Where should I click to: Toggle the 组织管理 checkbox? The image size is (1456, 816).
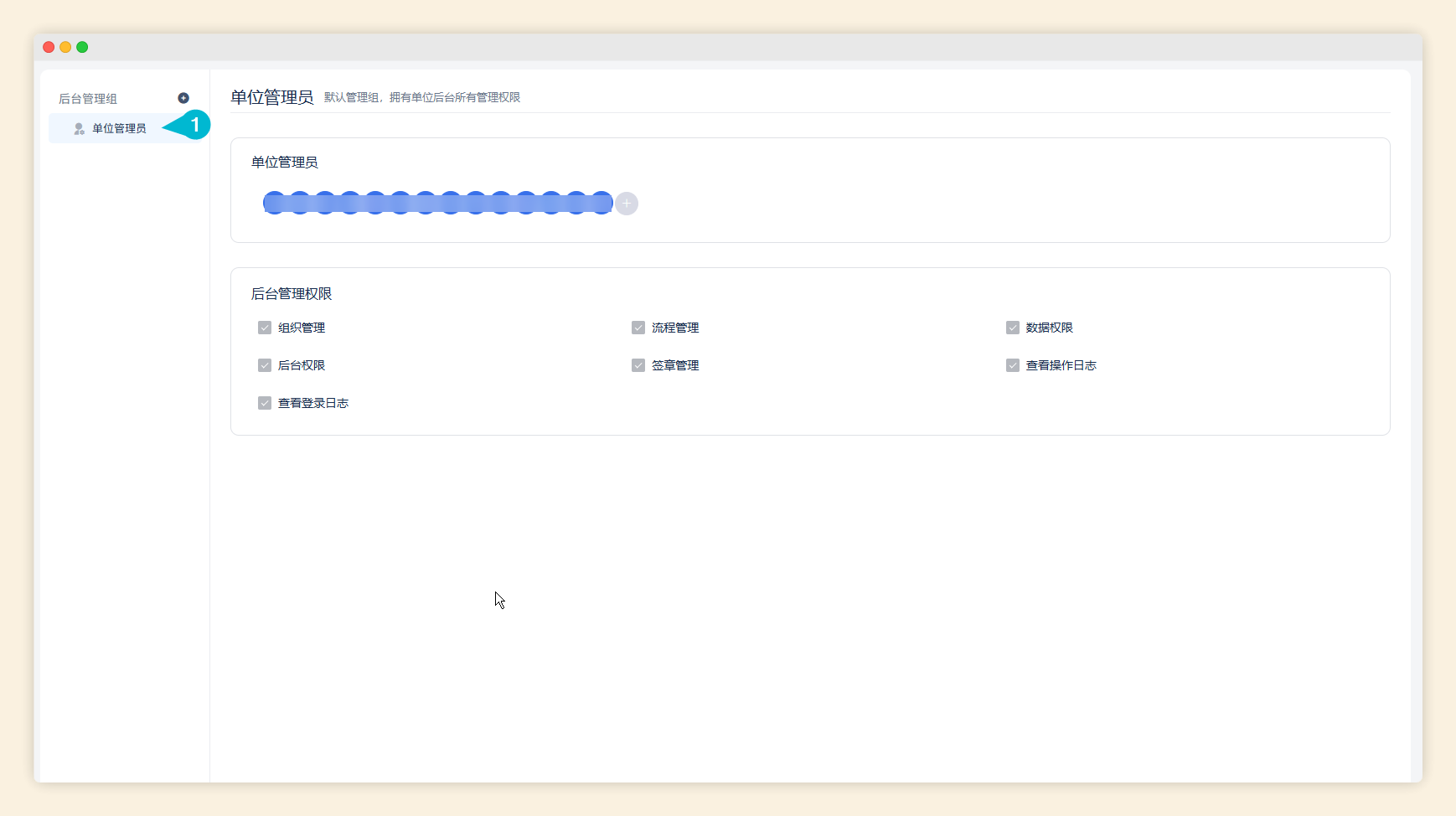coord(265,328)
